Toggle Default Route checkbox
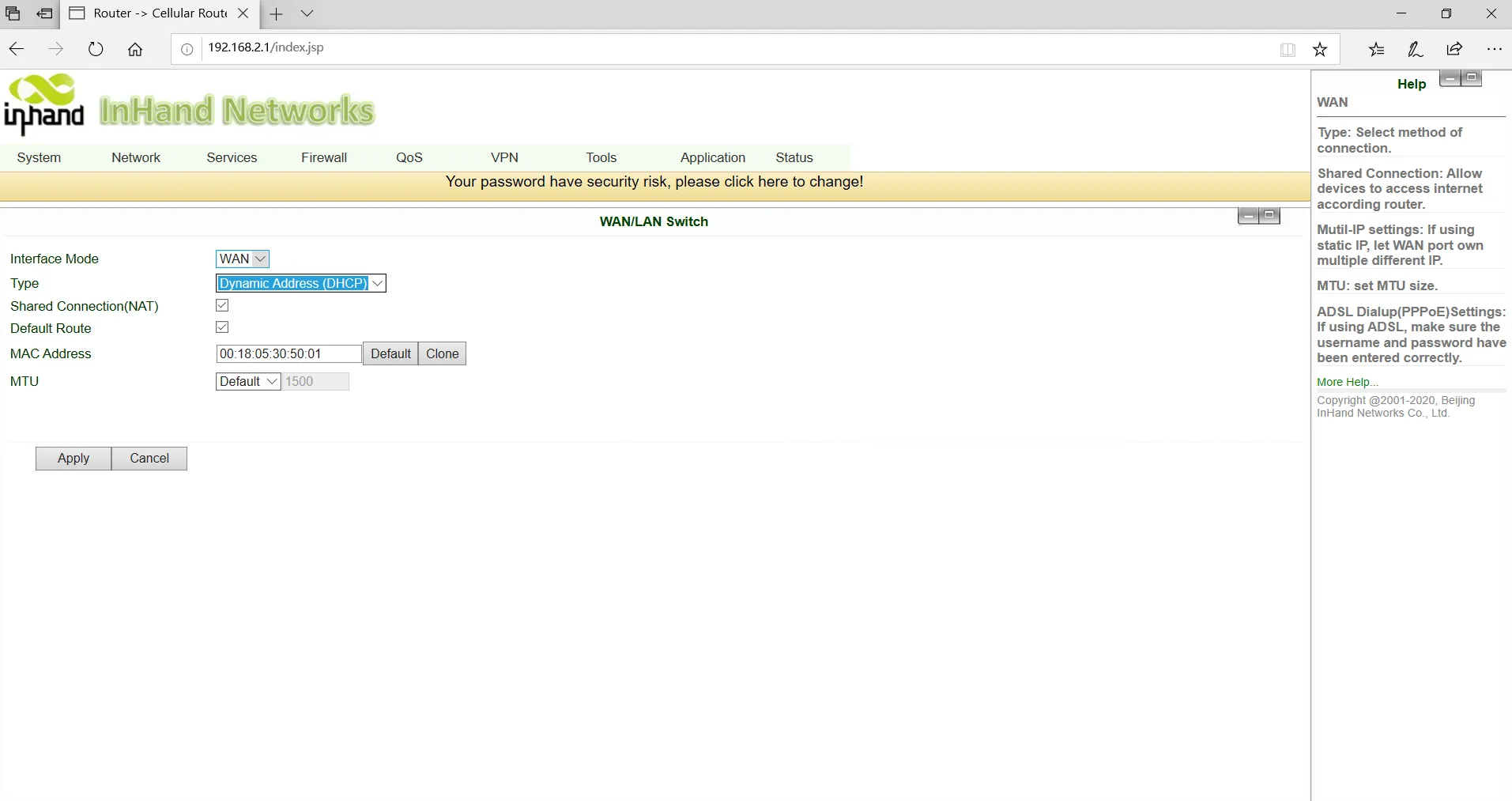Image resolution: width=1512 pixels, height=801 pixels. [x=222, y=327]
